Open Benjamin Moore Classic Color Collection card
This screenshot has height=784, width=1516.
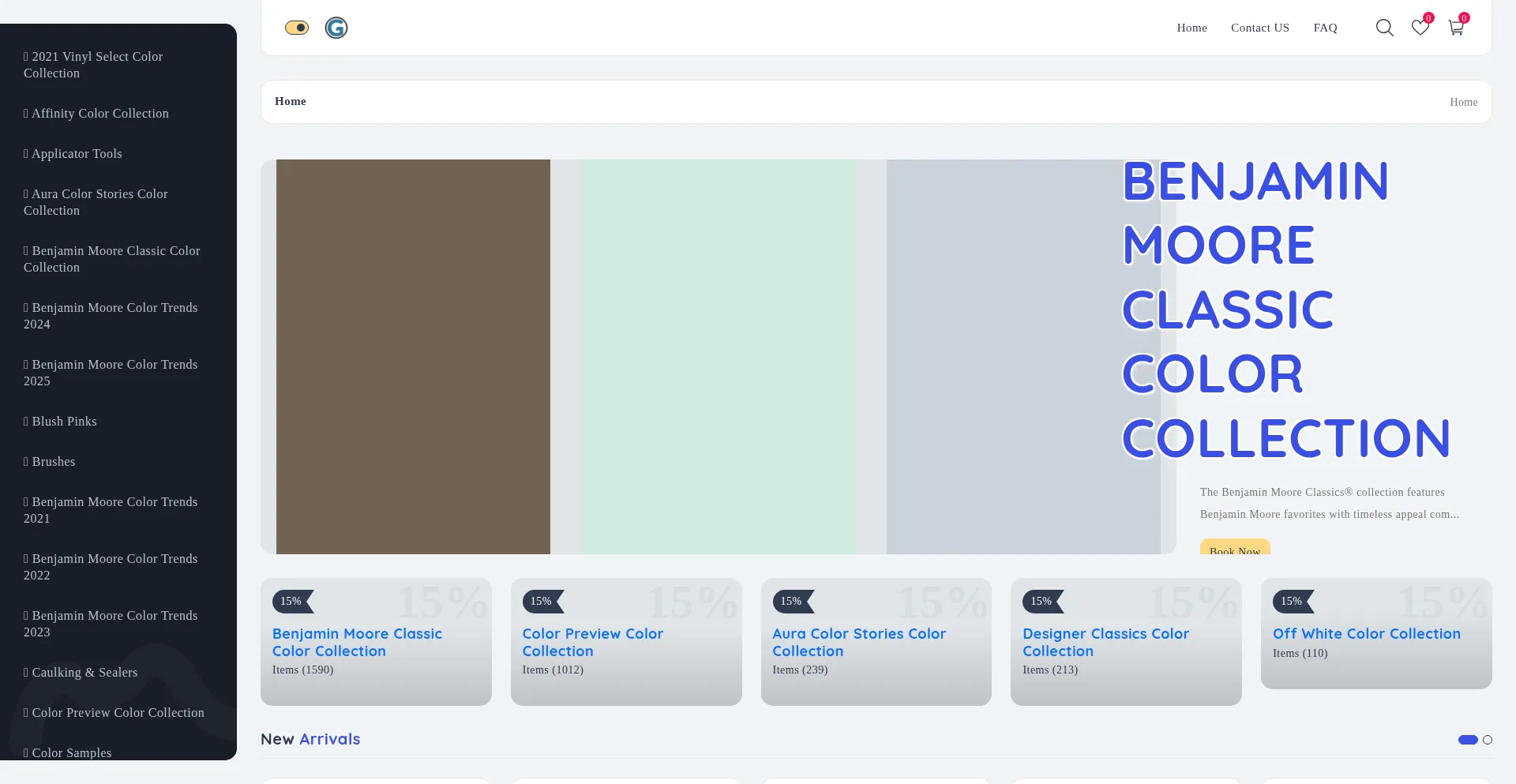point(357,642)
